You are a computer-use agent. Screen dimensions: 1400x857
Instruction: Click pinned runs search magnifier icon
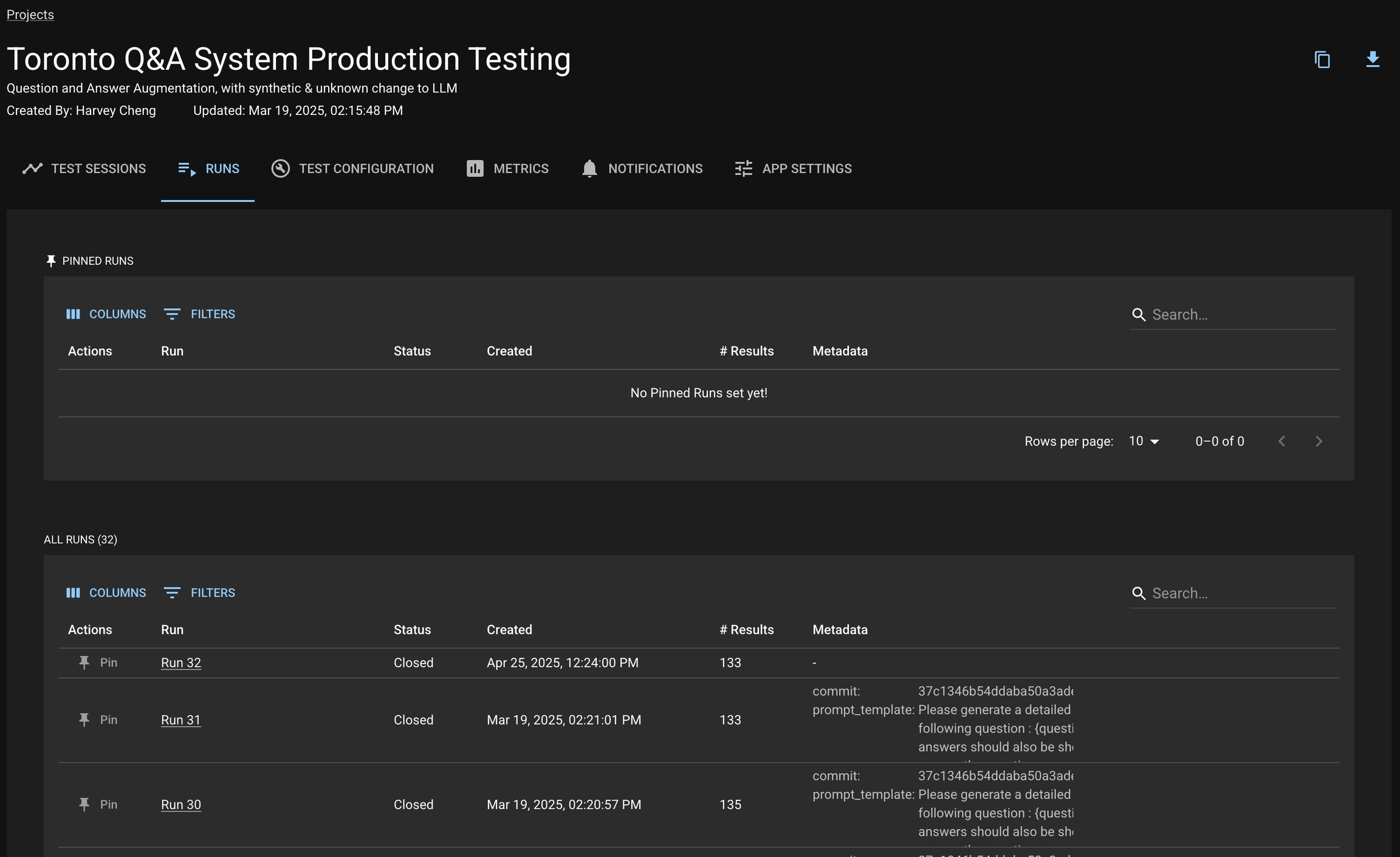point(1139,315)
